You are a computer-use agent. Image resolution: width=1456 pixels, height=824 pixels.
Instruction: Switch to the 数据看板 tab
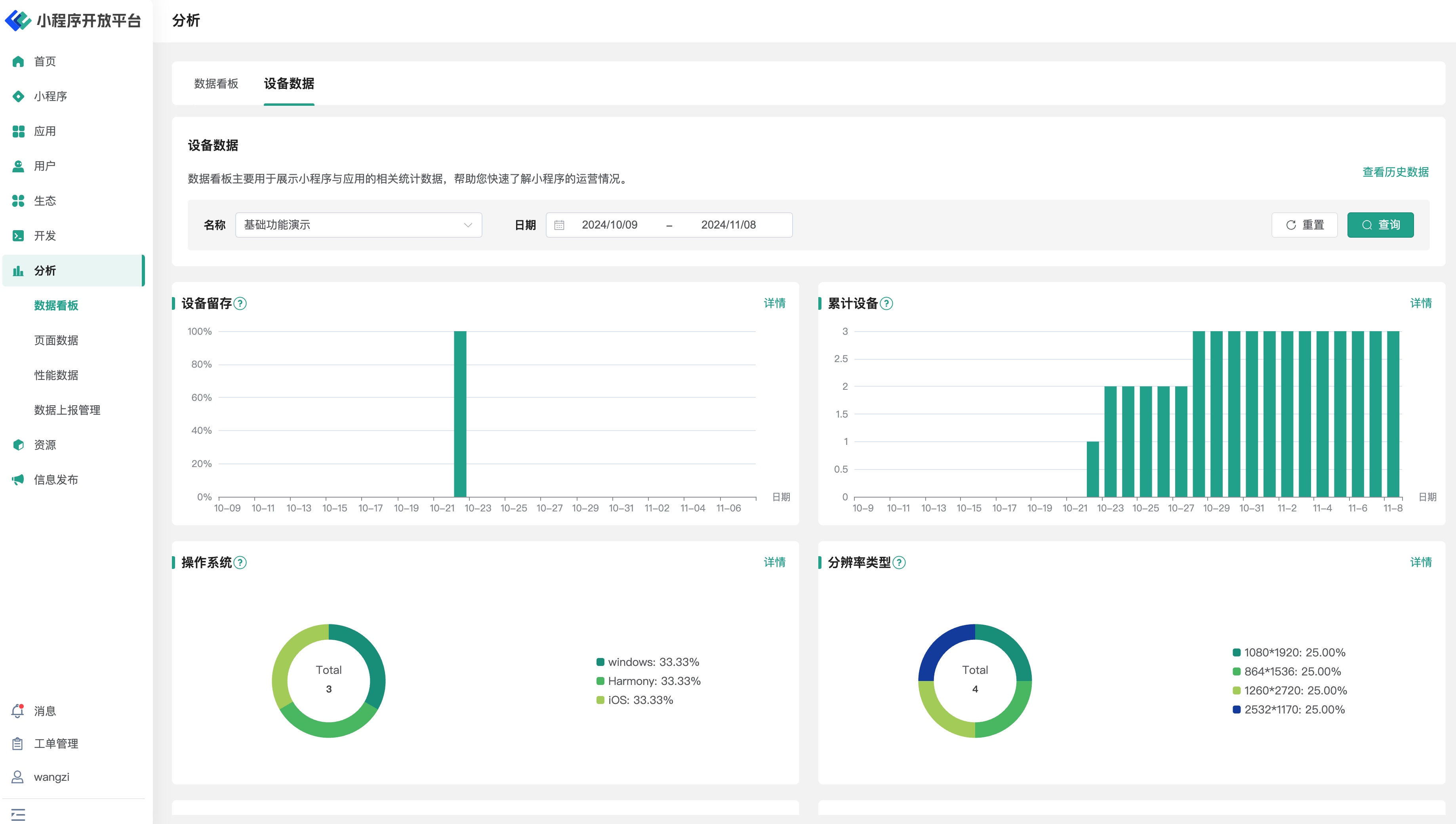pos(216,84)
